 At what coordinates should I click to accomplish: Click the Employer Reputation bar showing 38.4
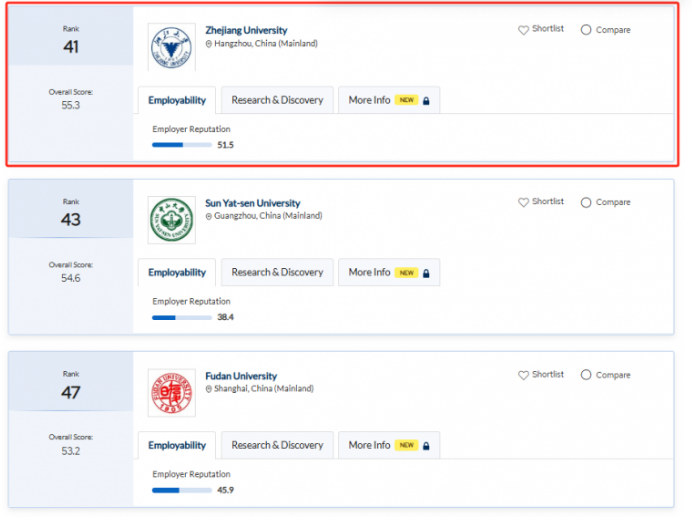(x=182, y=317)
